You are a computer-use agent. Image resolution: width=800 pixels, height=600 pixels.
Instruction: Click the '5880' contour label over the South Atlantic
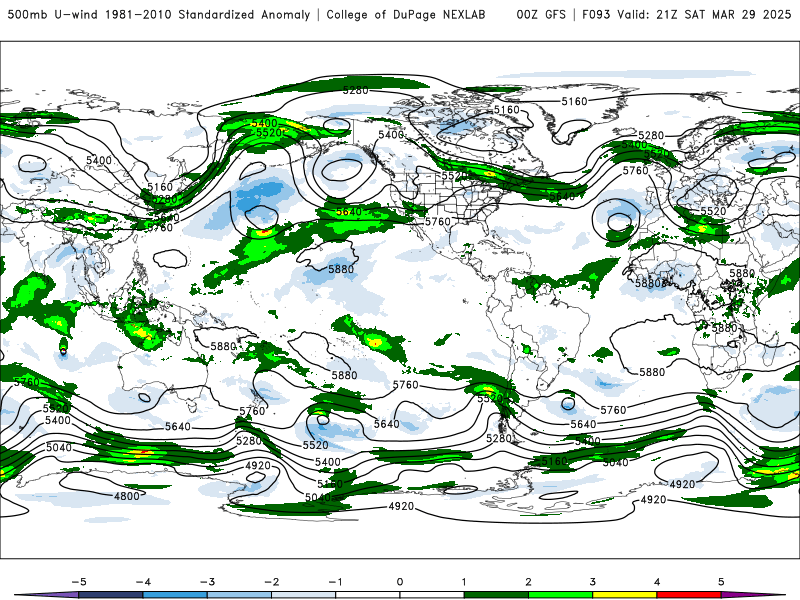click(x=652, y=372)
